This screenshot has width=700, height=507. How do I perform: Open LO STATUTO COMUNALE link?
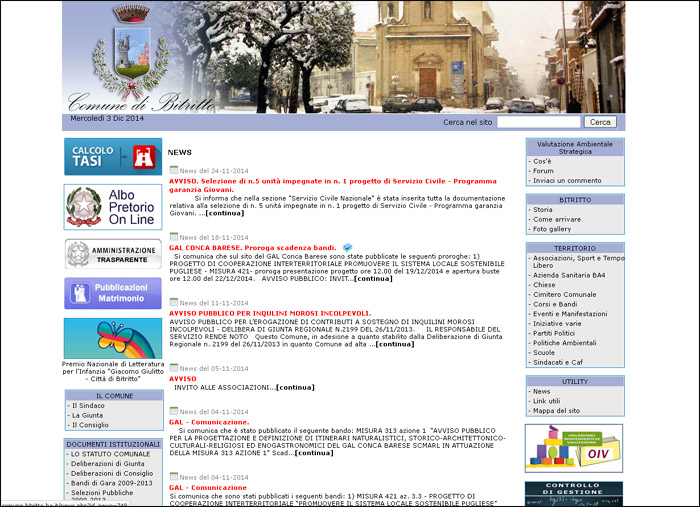pyautogui.click(x=111, y=454)
